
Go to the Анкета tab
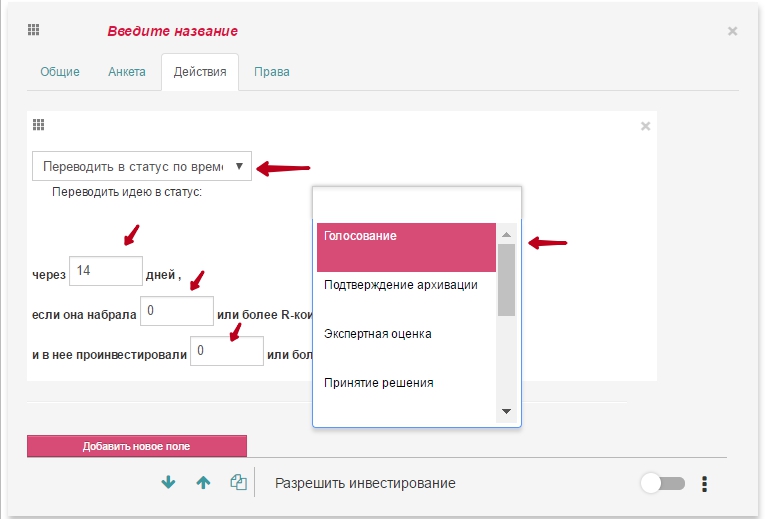pyautogui.click(x=127, y=72)
